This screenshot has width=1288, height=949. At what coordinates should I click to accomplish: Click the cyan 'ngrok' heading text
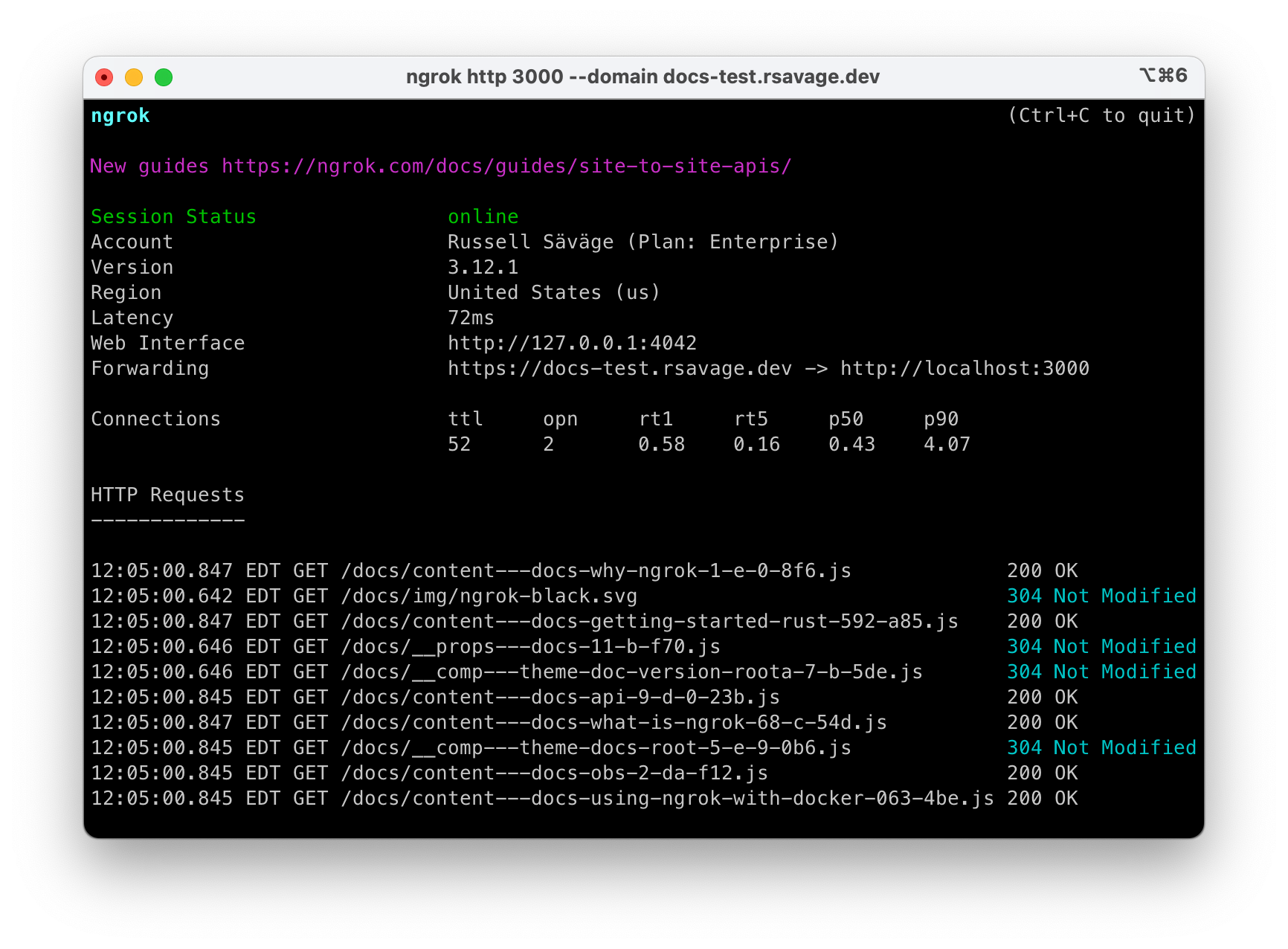click(120, 116)
